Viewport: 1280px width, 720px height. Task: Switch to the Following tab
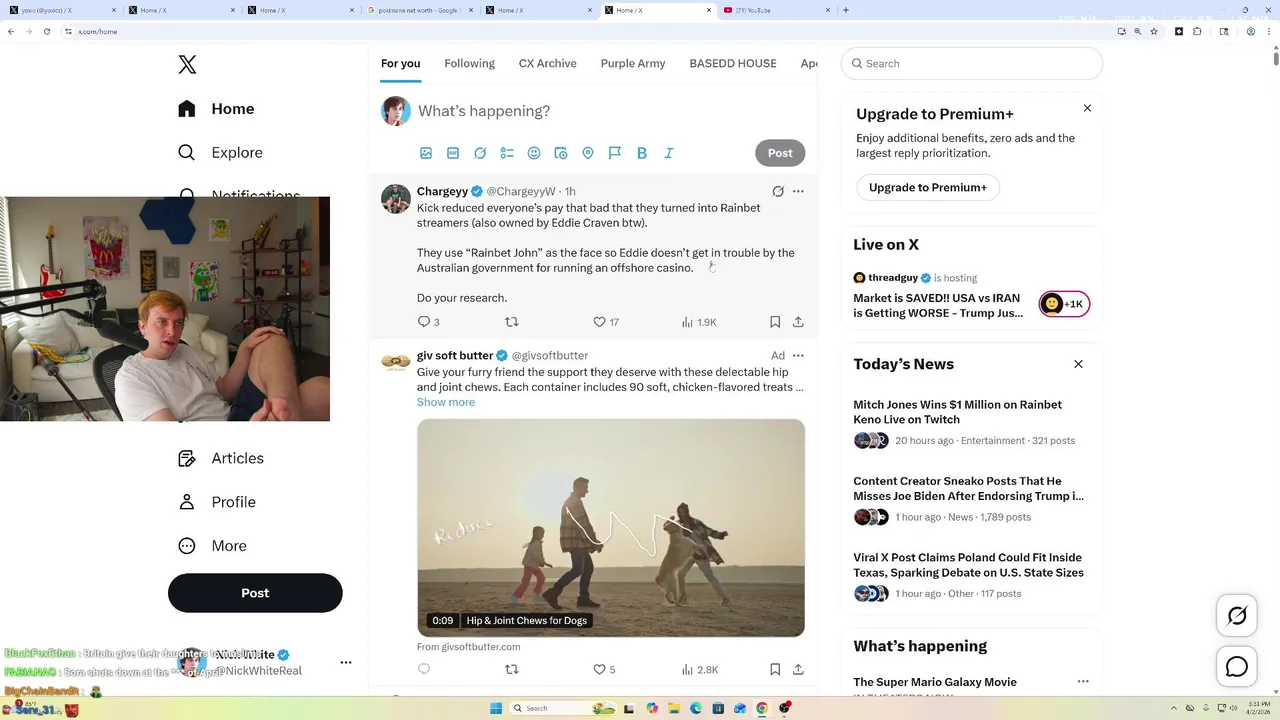pos(469,63)
